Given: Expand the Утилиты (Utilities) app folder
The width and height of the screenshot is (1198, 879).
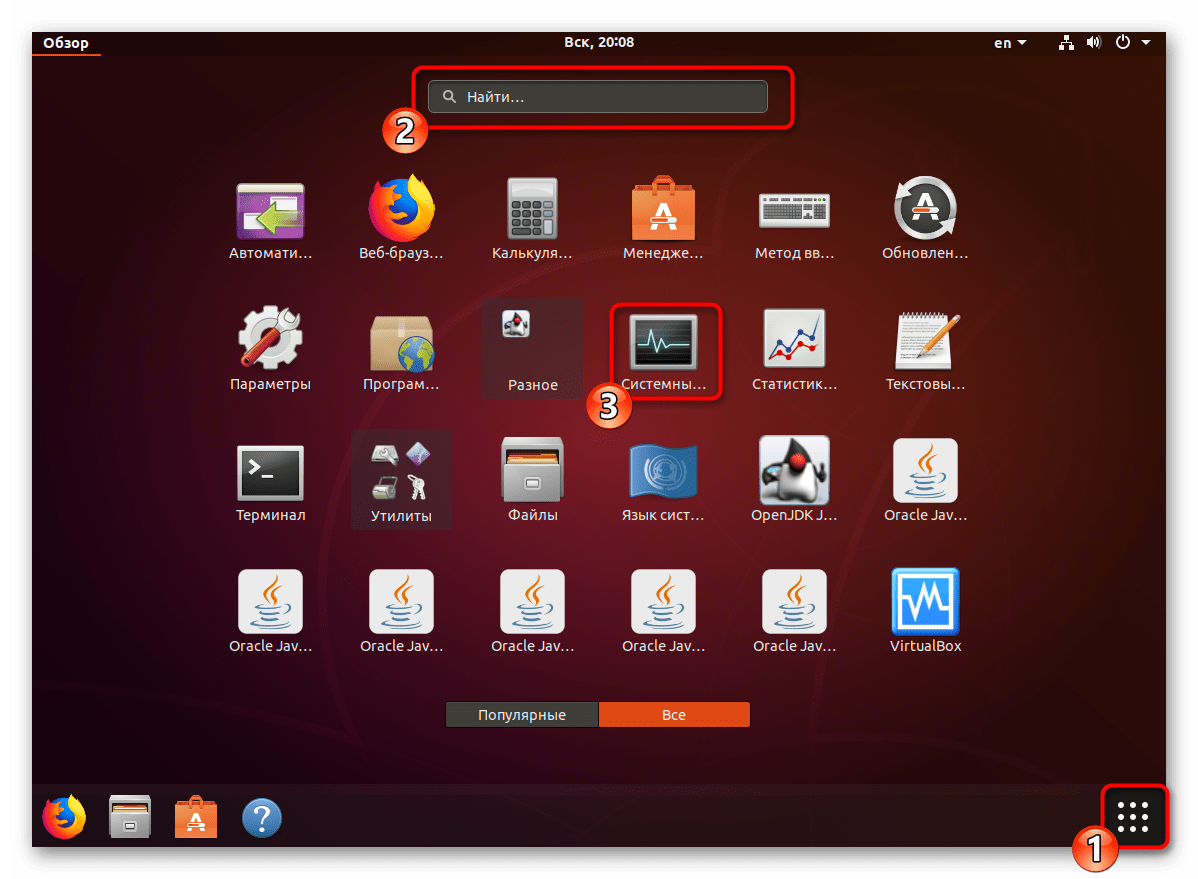Looking at the screenshot, I should 401,478.
